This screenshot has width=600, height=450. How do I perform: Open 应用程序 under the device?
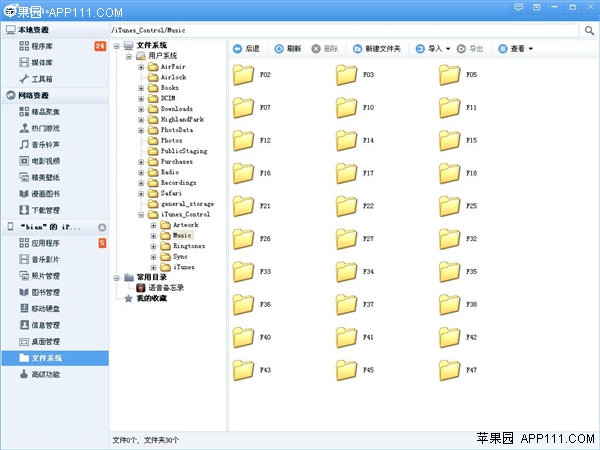(55, 243)
